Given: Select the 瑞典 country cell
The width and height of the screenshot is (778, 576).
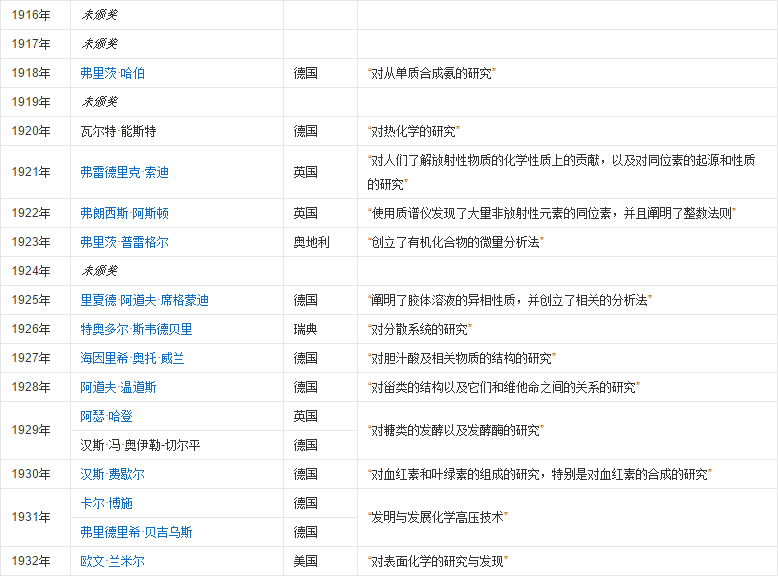Looking at the screenshot, I should coord(305,329).
